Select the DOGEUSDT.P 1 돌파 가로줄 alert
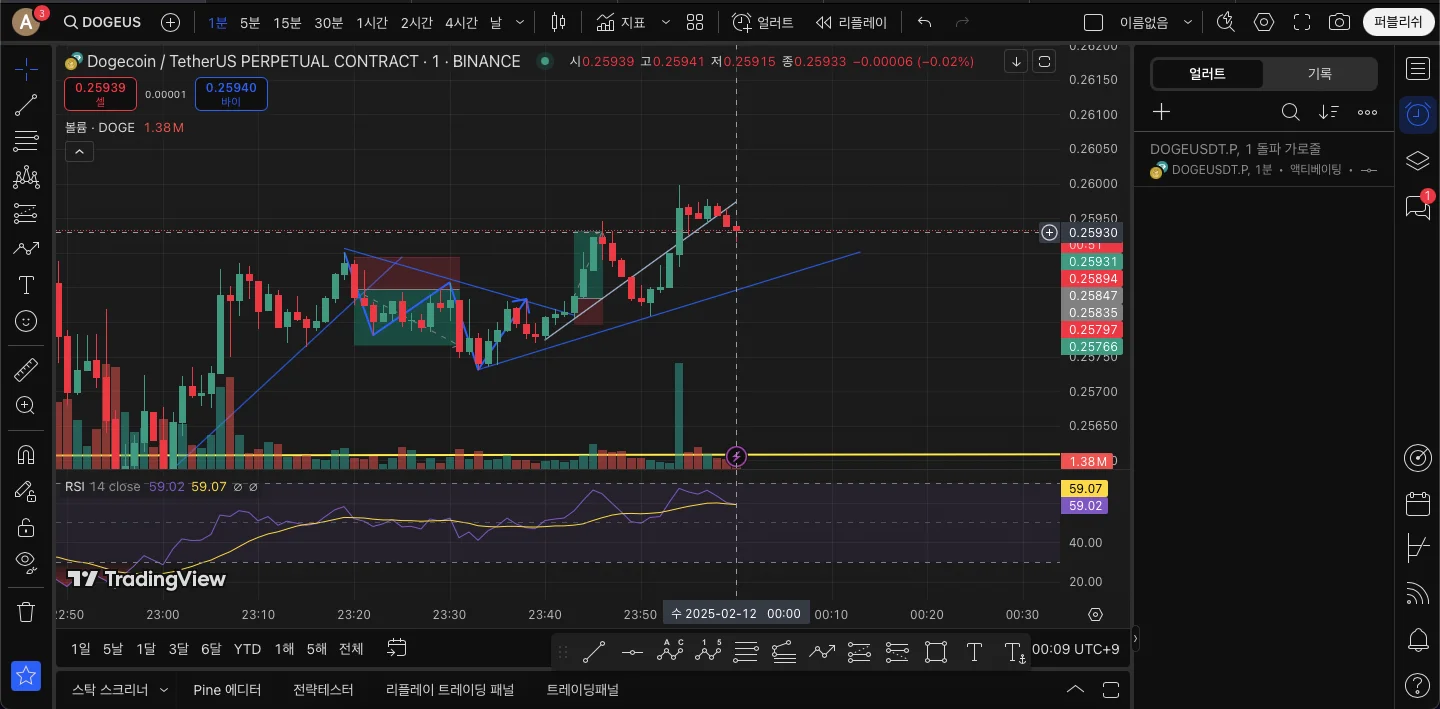The image size is (1440, 709). (x=1264, y=159)
